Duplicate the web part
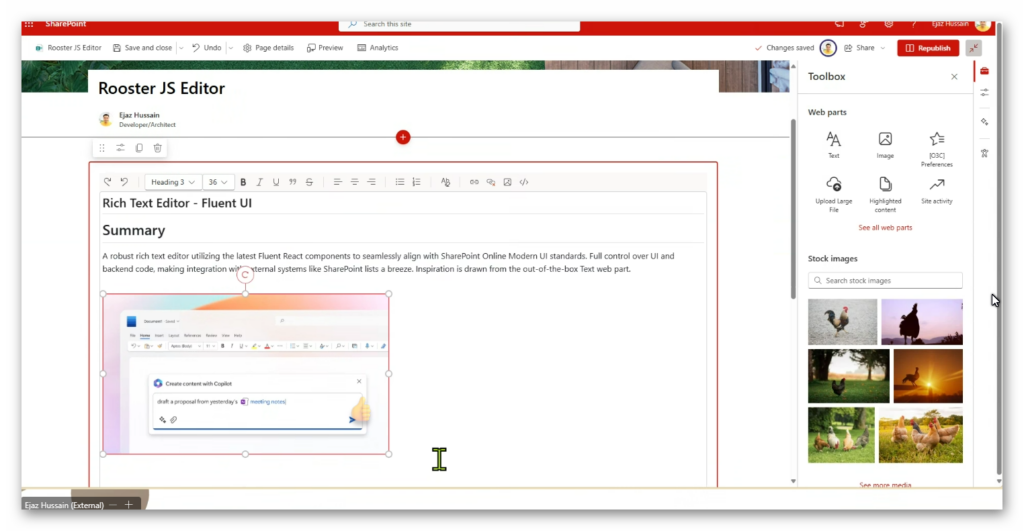This screenshot has height=531, width=1024. click(139, 148)
